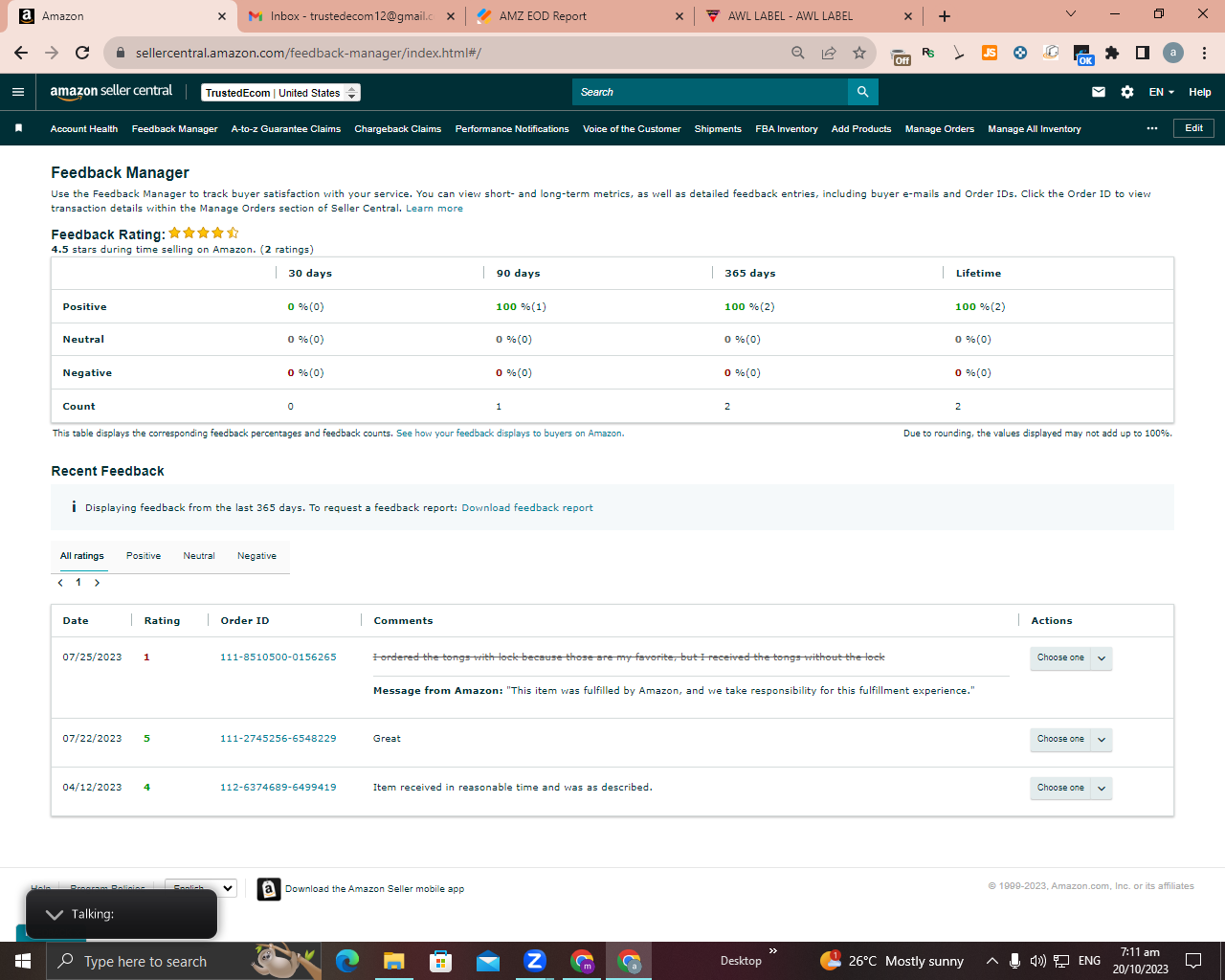Screen dimensions: 1225x980
Task: Open the Zoom app in the taskbar
Action: [x=535, y=961]
